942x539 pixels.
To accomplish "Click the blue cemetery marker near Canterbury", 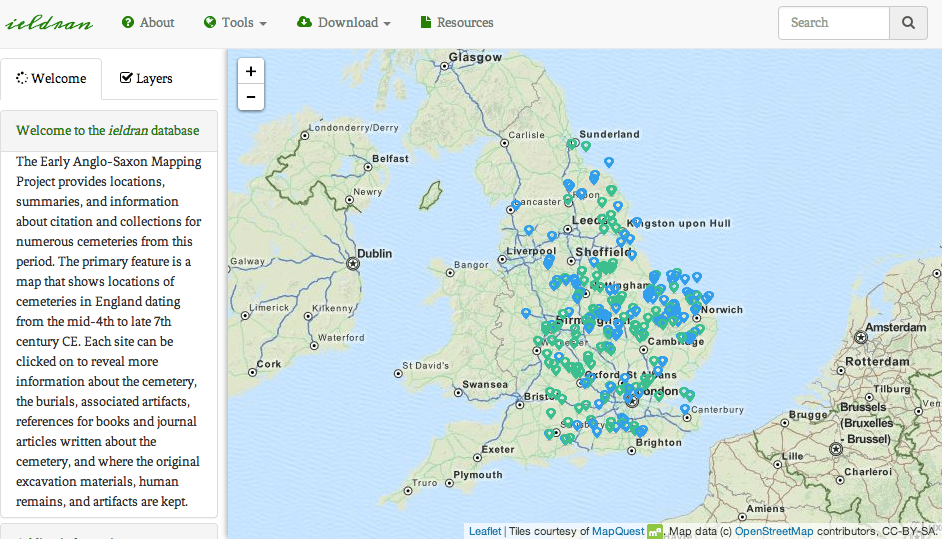I will click(x=685, y=408).
